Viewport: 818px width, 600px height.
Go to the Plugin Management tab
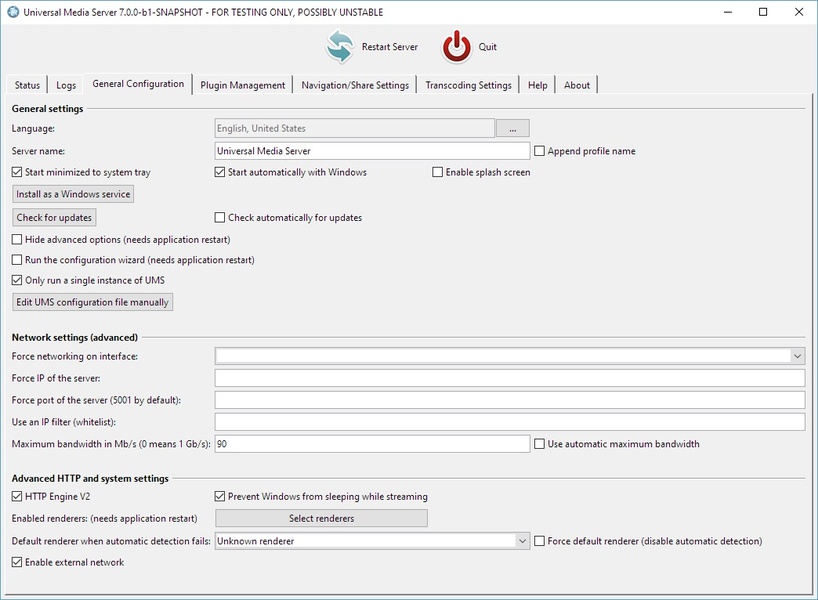(243, 85)
